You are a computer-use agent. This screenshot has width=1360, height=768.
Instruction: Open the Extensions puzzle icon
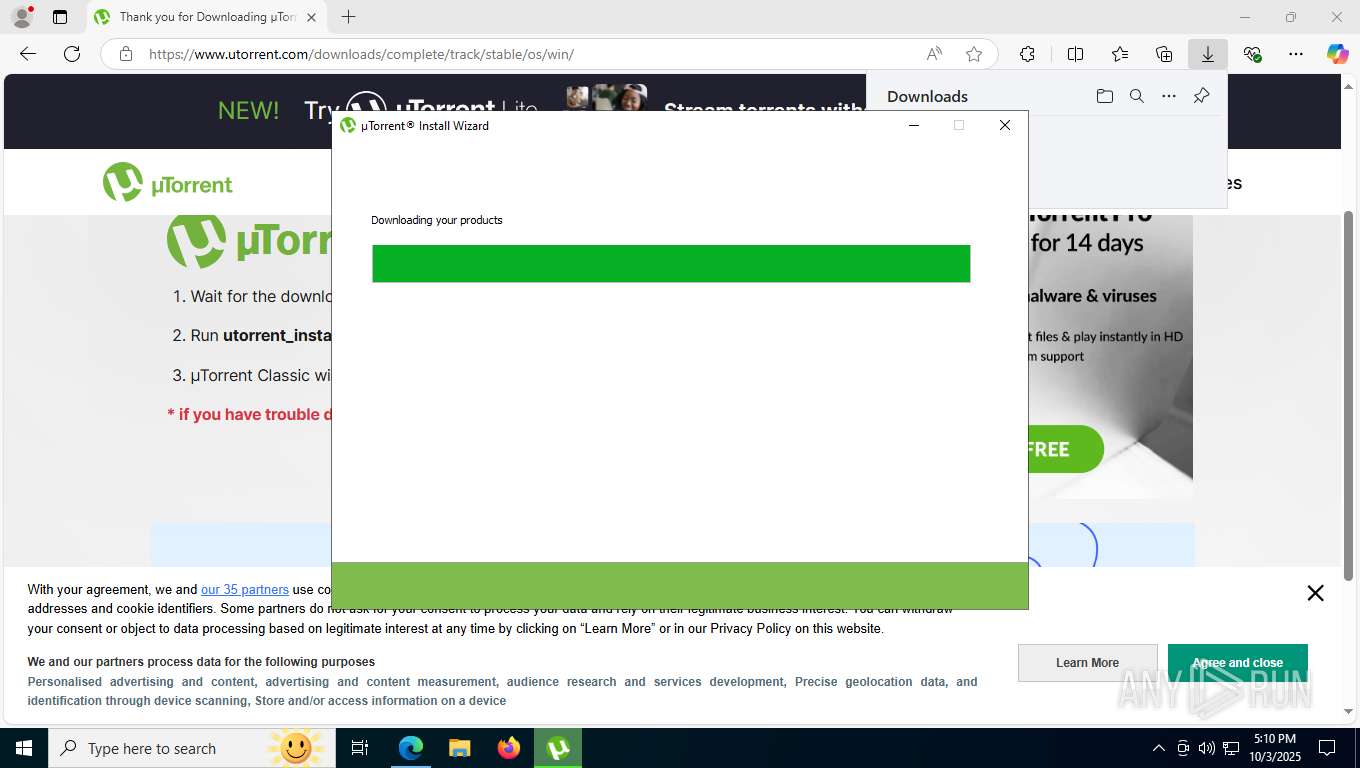click(x=1027, y=54)
